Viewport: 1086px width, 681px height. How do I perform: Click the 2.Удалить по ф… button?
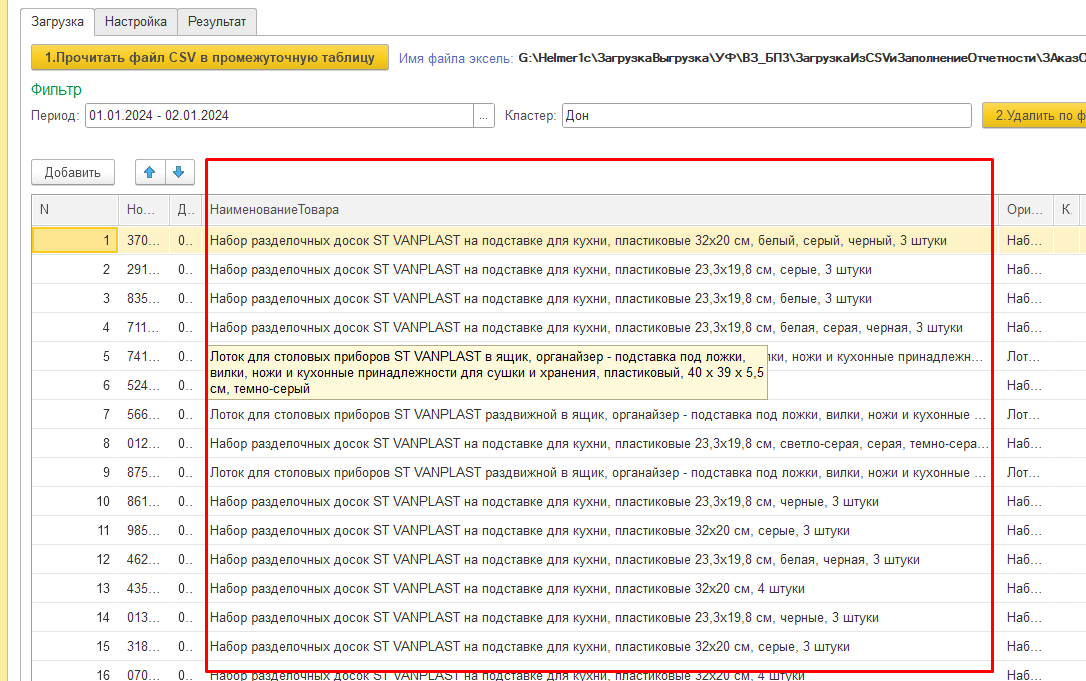coord(1034,116)
